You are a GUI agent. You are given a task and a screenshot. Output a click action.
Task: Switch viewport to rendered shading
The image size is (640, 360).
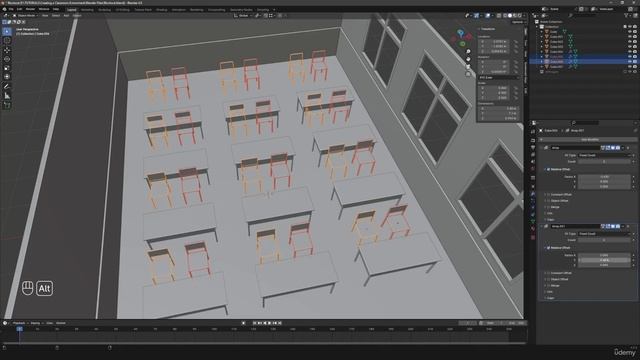click(520, 16)
